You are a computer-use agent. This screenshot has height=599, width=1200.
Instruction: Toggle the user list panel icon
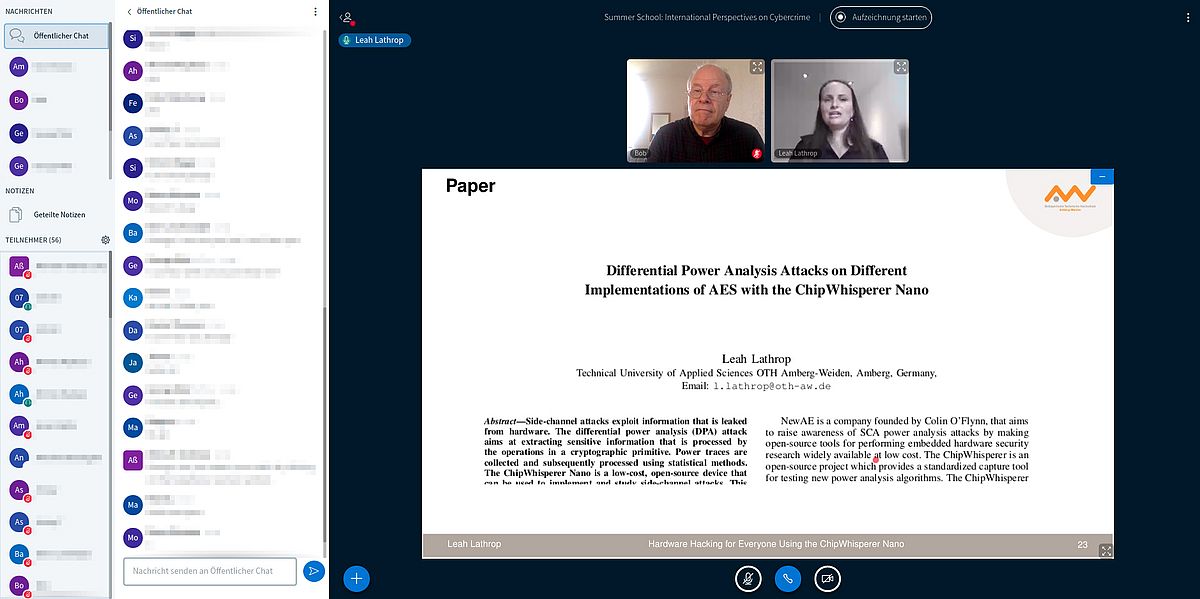coord(347,17)
